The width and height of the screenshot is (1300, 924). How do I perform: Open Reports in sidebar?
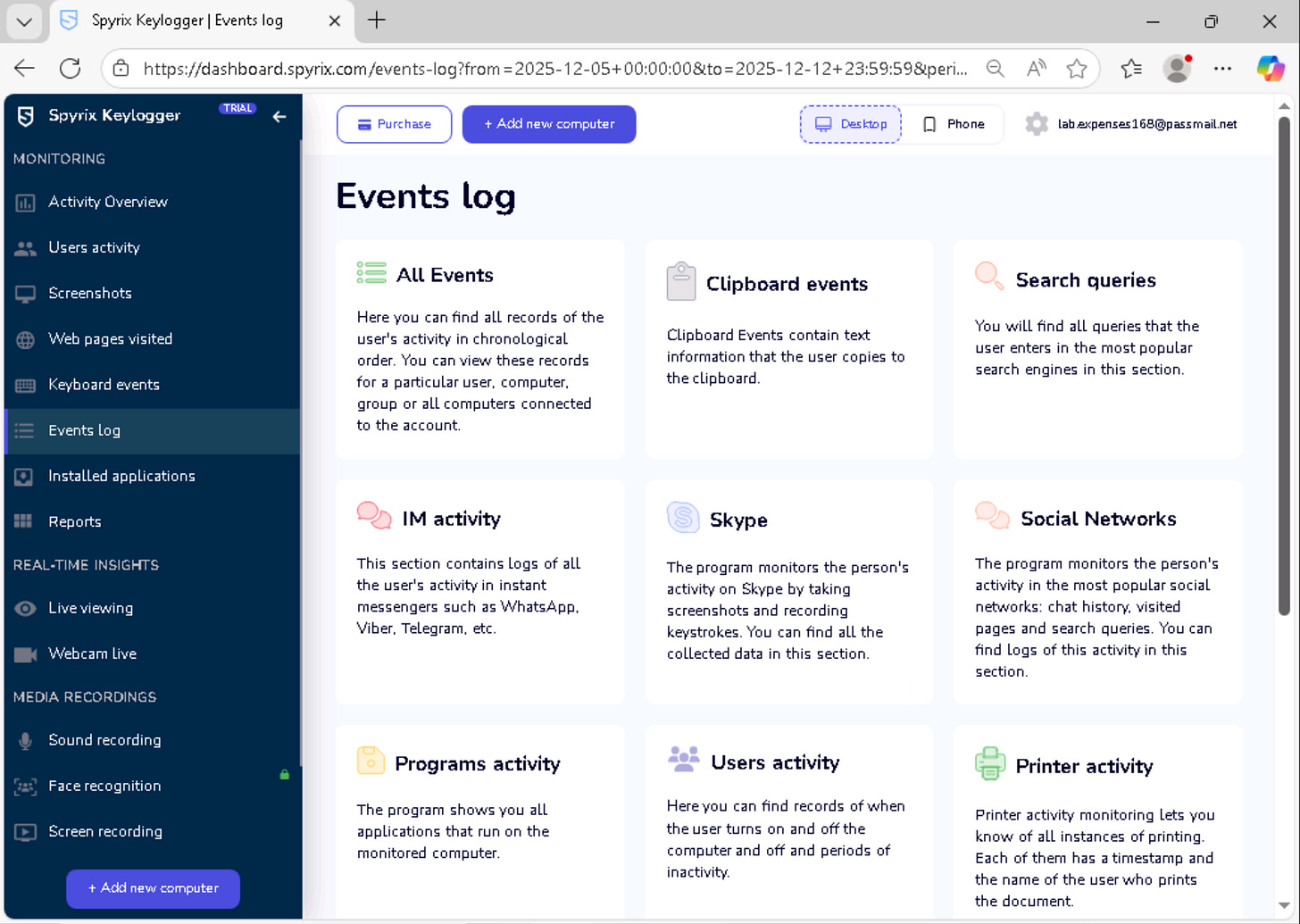(75, 522)
